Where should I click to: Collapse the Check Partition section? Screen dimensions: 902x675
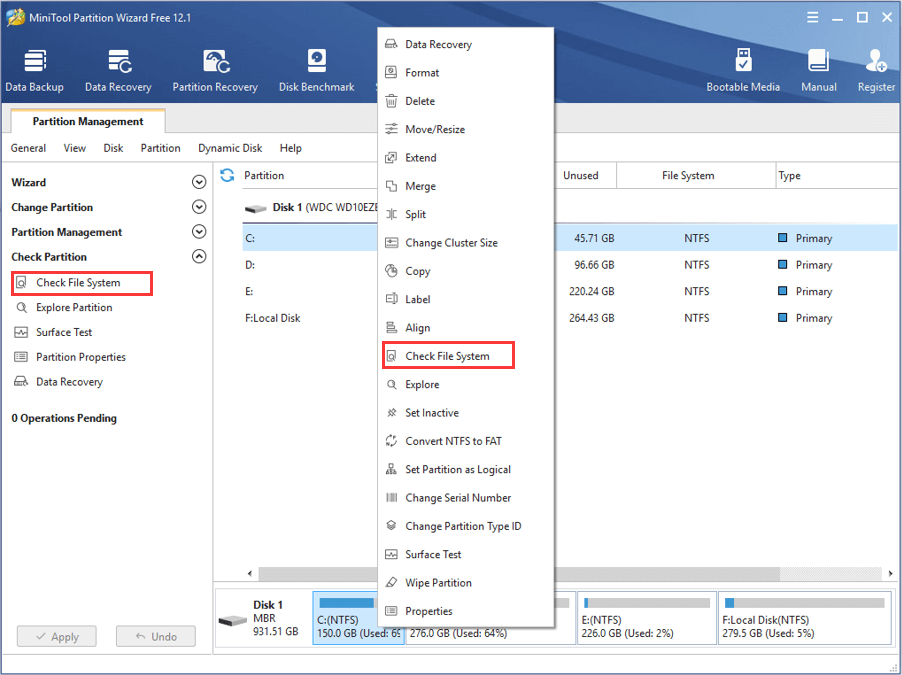click(199, 256)
